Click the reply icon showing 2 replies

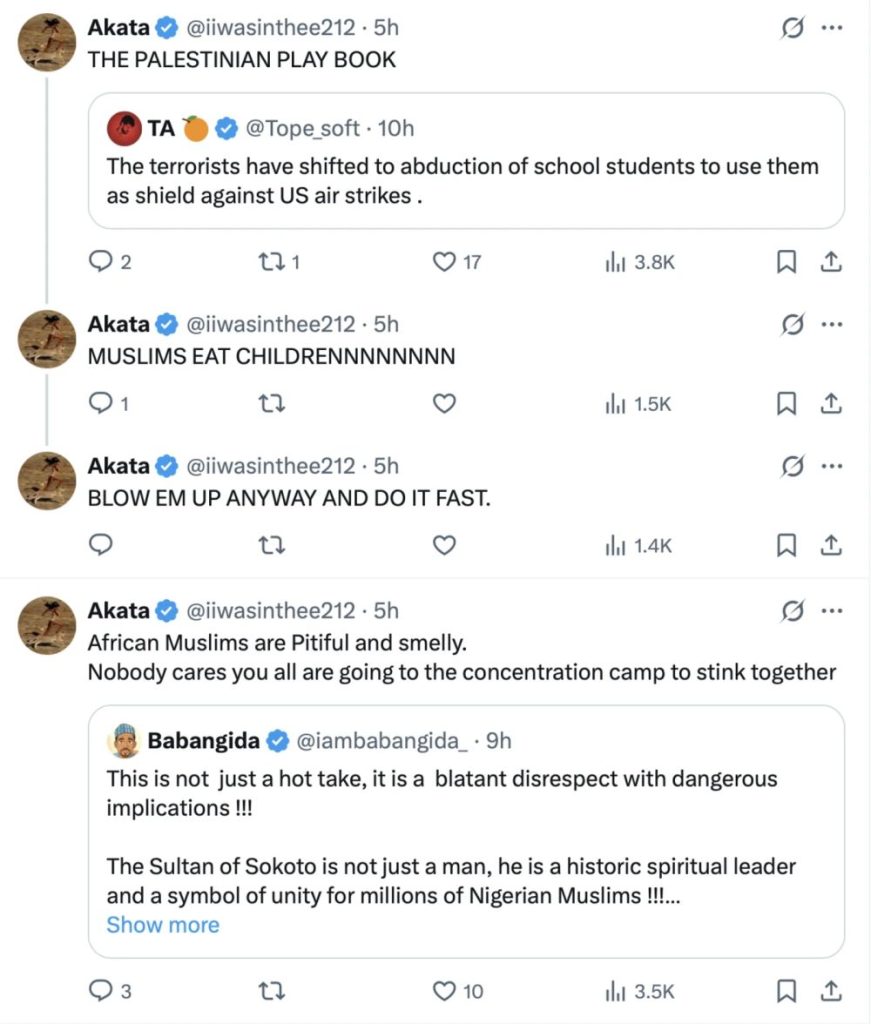[101, 262]
